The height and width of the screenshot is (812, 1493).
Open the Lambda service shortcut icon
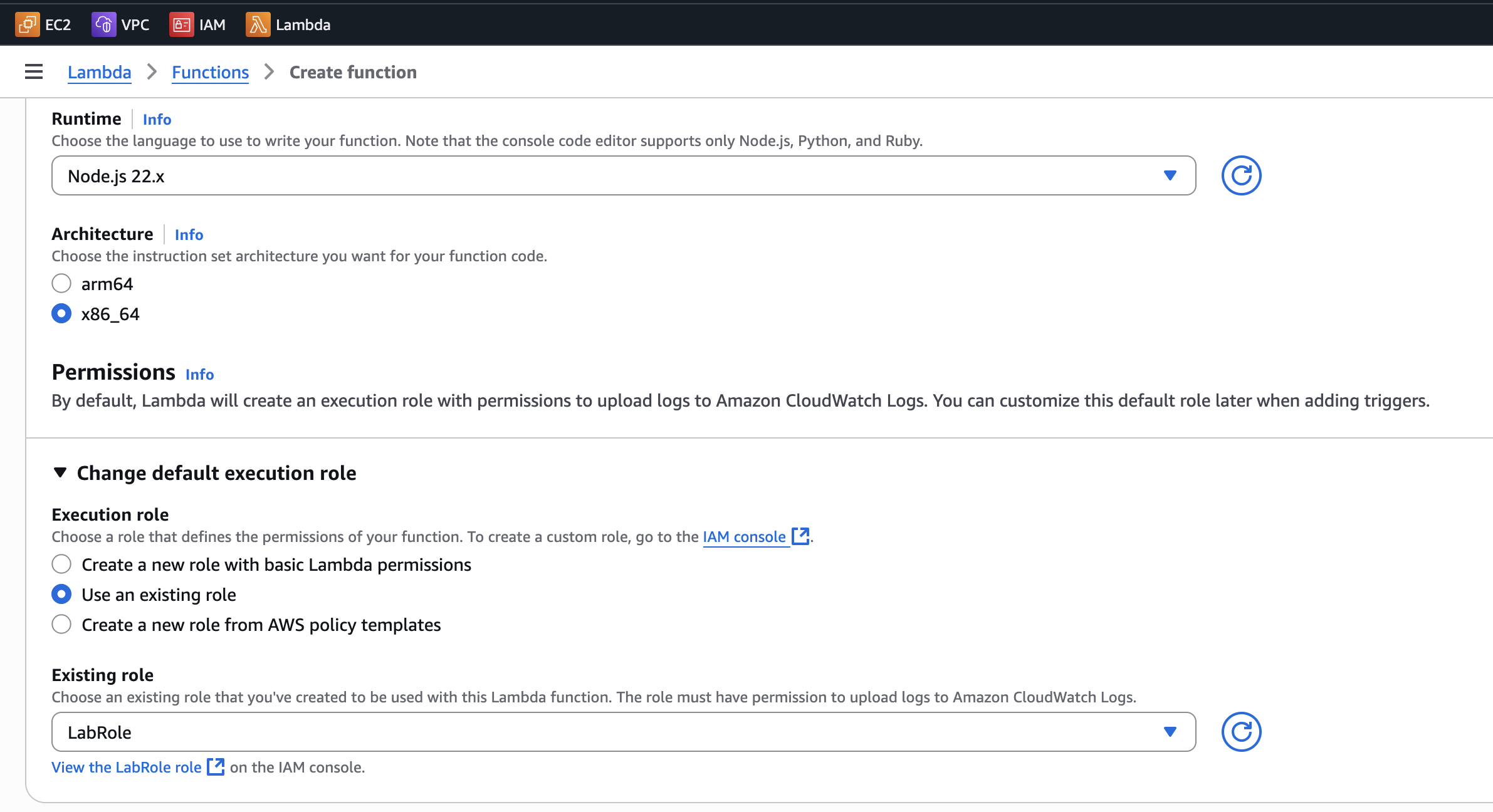coord(258,24)
